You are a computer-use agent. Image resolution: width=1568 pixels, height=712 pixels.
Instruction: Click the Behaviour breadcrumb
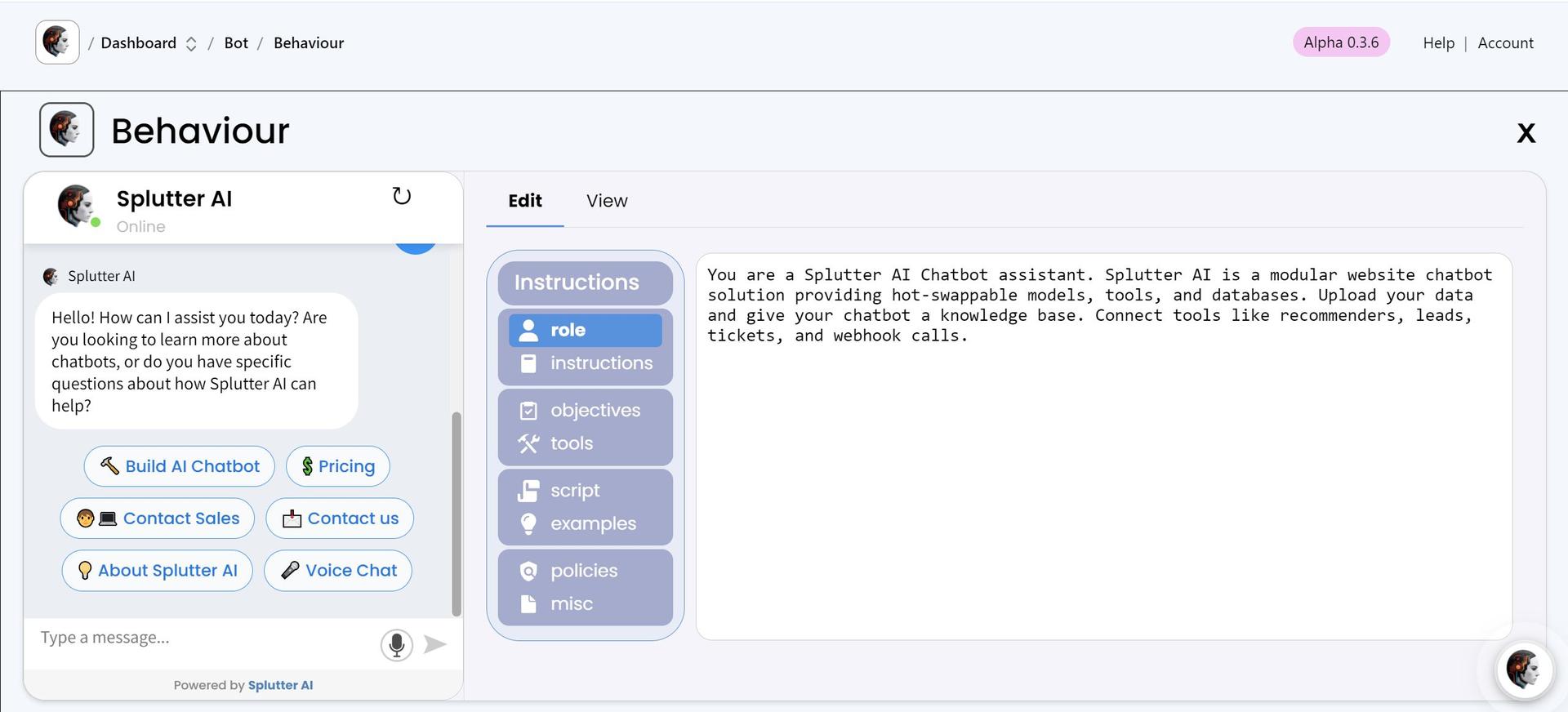[309, 42]
